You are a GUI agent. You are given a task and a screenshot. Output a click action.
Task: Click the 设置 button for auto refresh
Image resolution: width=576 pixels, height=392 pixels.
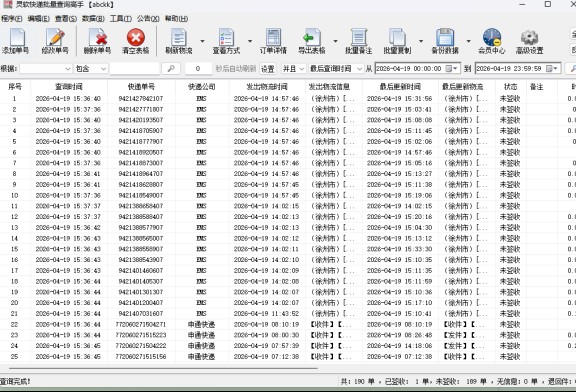click(267, 68)
